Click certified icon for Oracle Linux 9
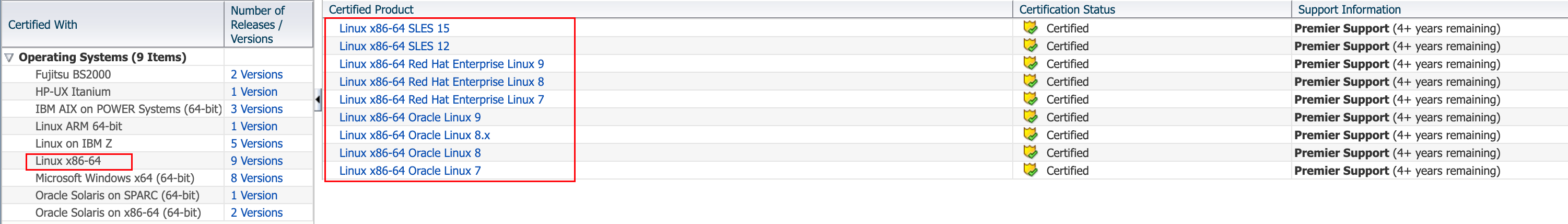The image size is (1568, 224). [1030, 117]
